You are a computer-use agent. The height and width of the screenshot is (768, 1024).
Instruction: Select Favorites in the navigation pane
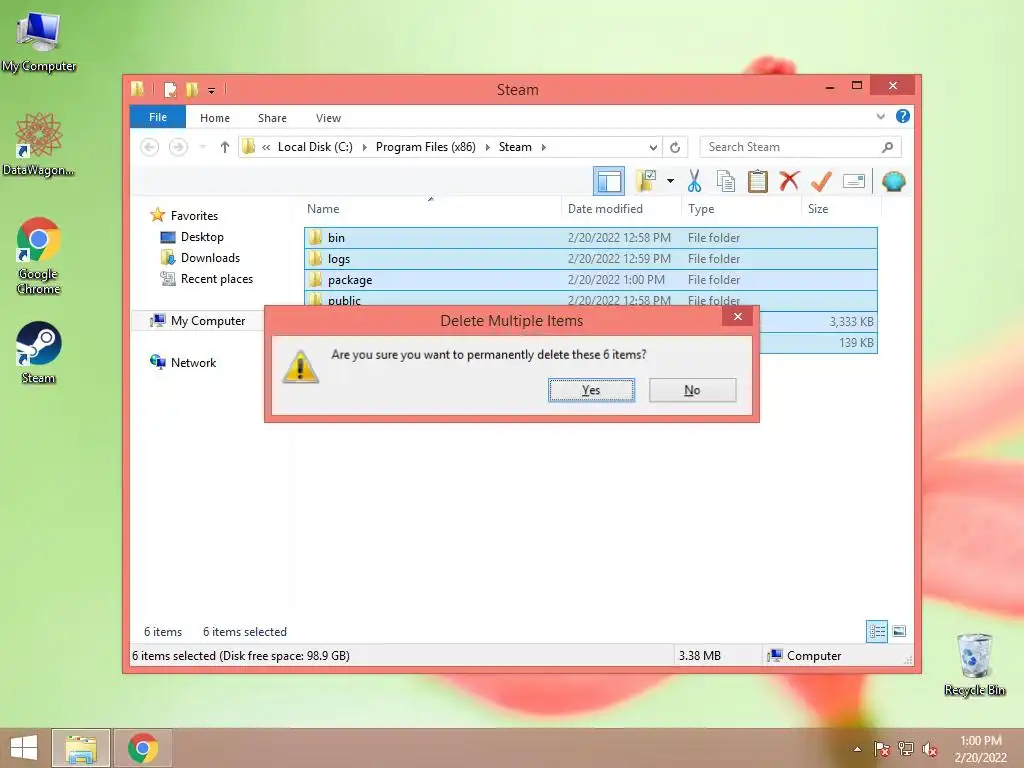(194, 216)
